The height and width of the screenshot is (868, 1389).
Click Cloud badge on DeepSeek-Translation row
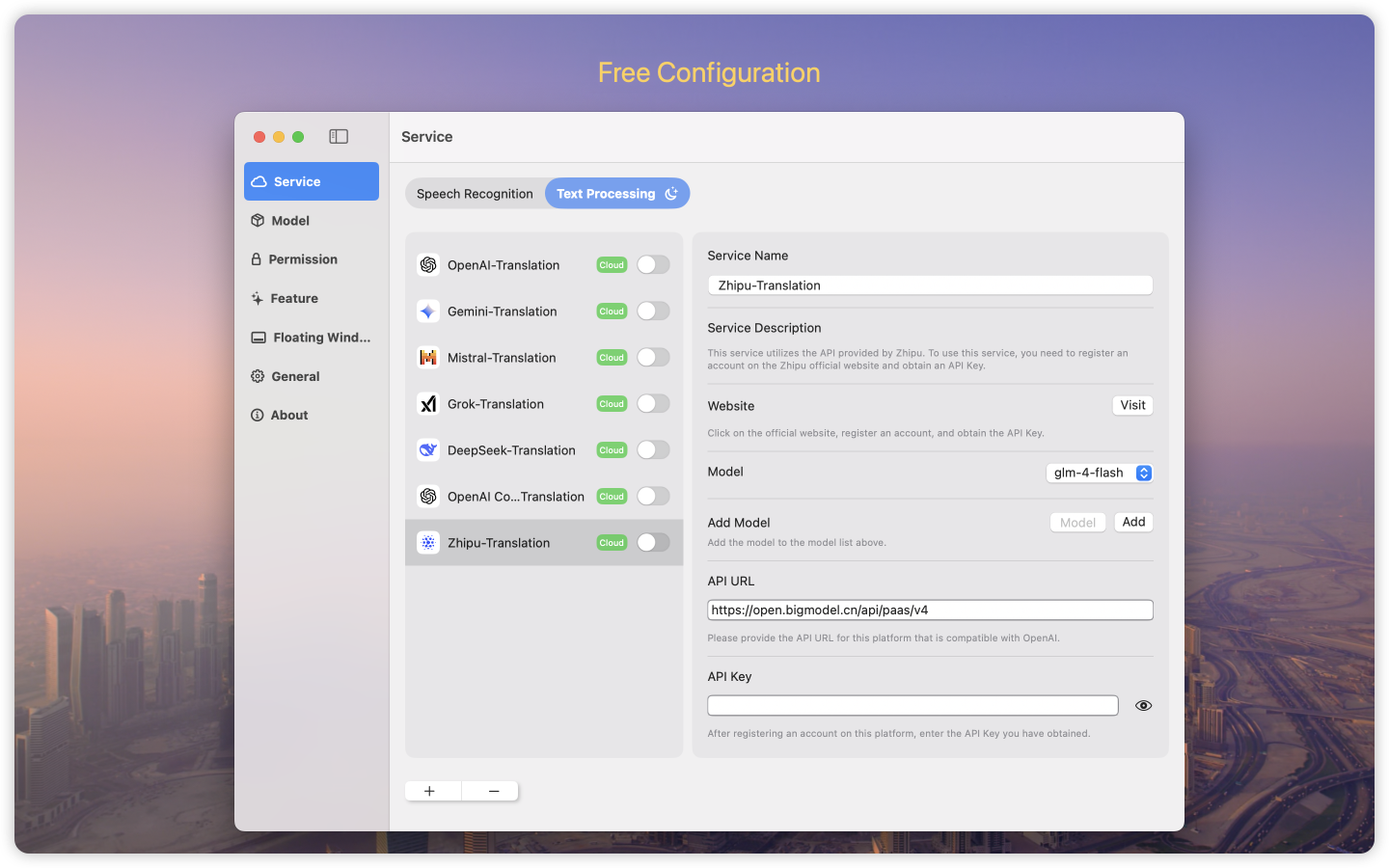612,450
